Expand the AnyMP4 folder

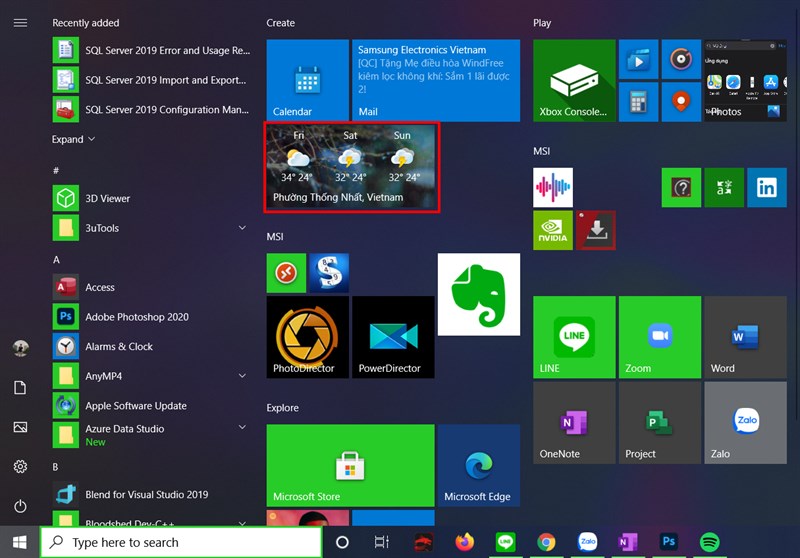coord(242,376)
